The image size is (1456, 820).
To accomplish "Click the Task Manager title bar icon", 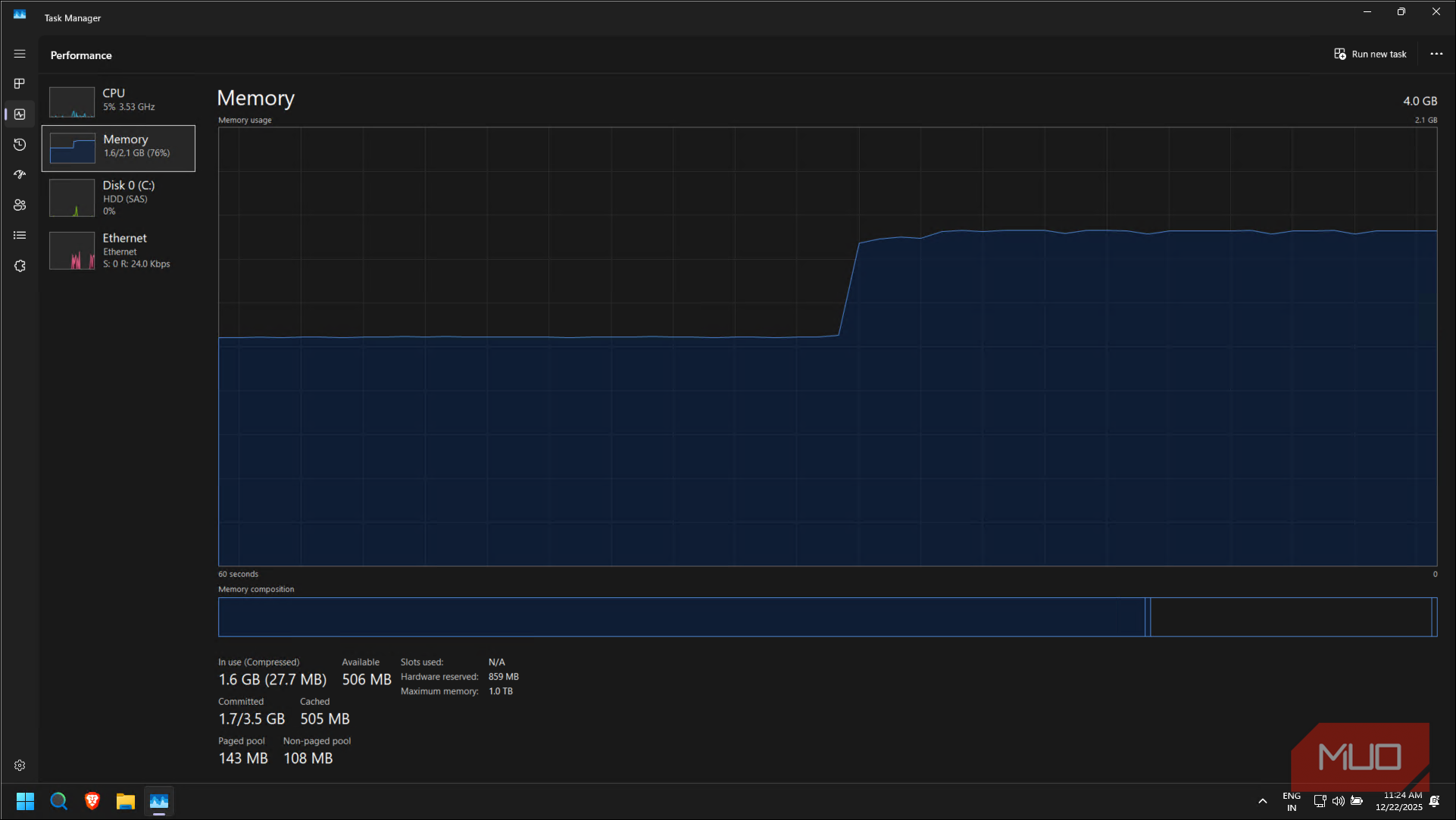I will click(20, 14).
